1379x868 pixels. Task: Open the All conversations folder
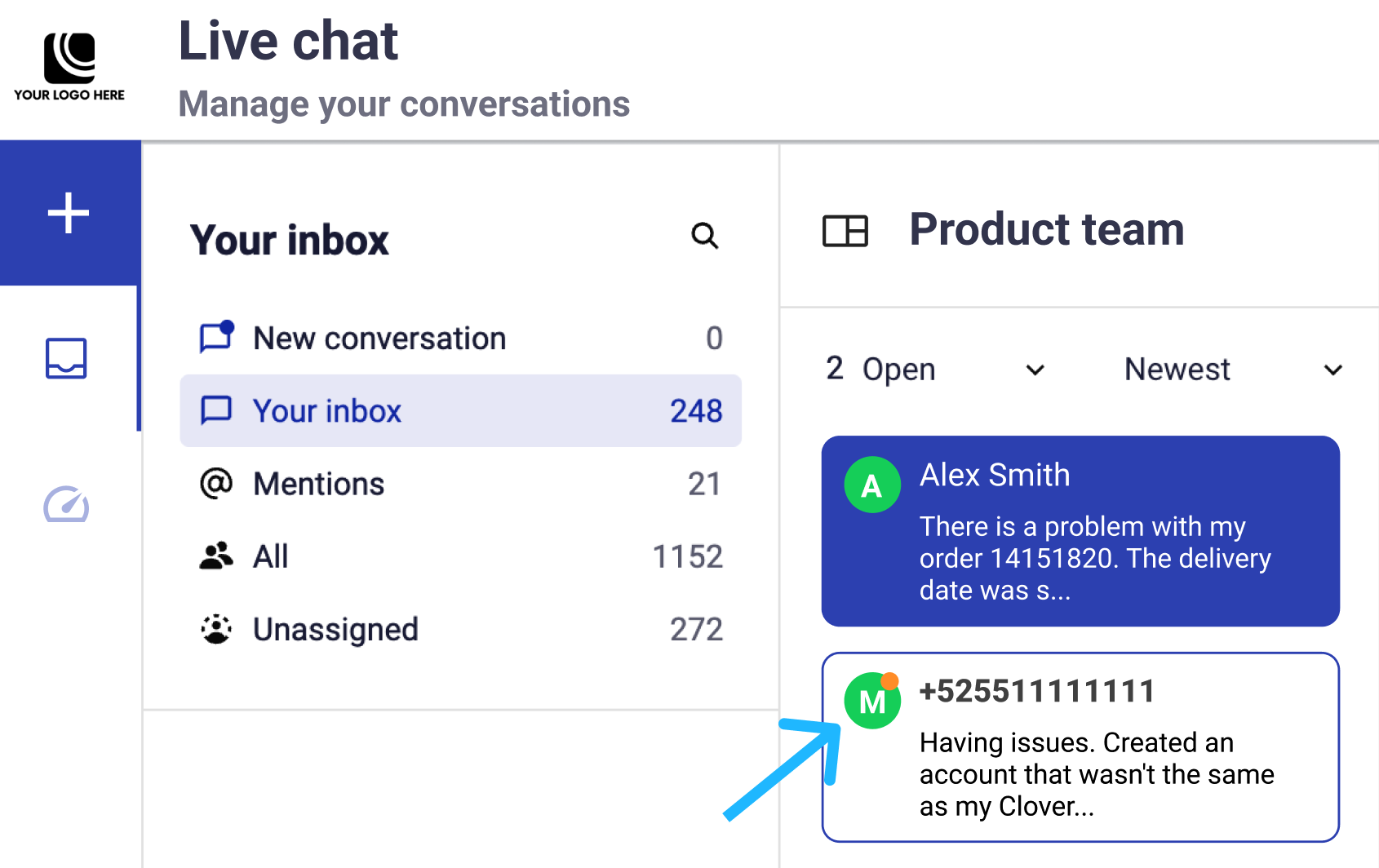[461, 556]
